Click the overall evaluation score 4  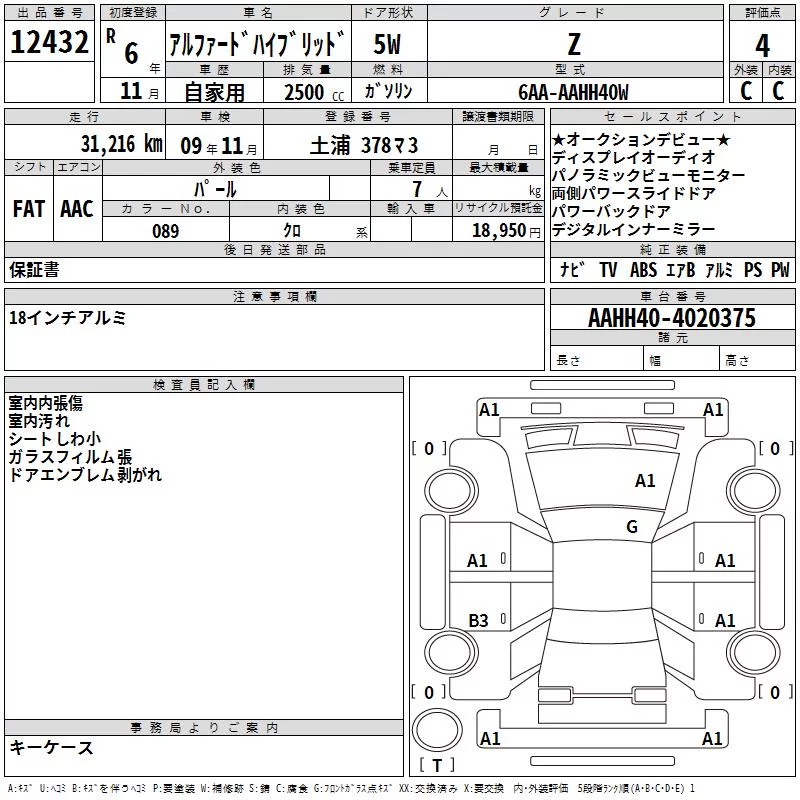pos(762,45)
